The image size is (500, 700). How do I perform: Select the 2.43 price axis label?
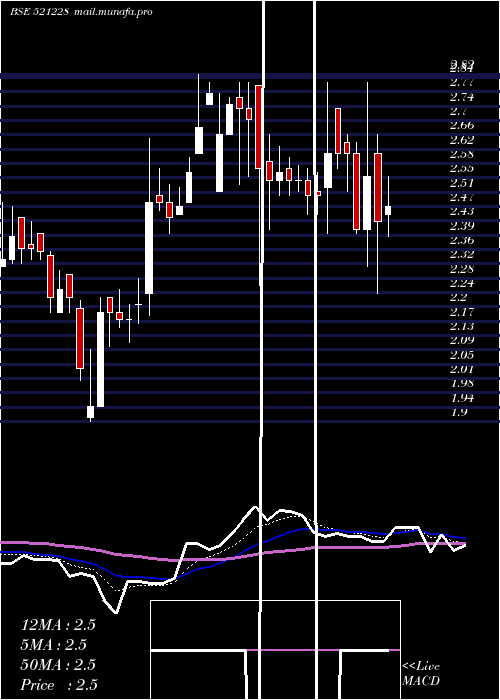pyautogui.click(x=462, y=211)
